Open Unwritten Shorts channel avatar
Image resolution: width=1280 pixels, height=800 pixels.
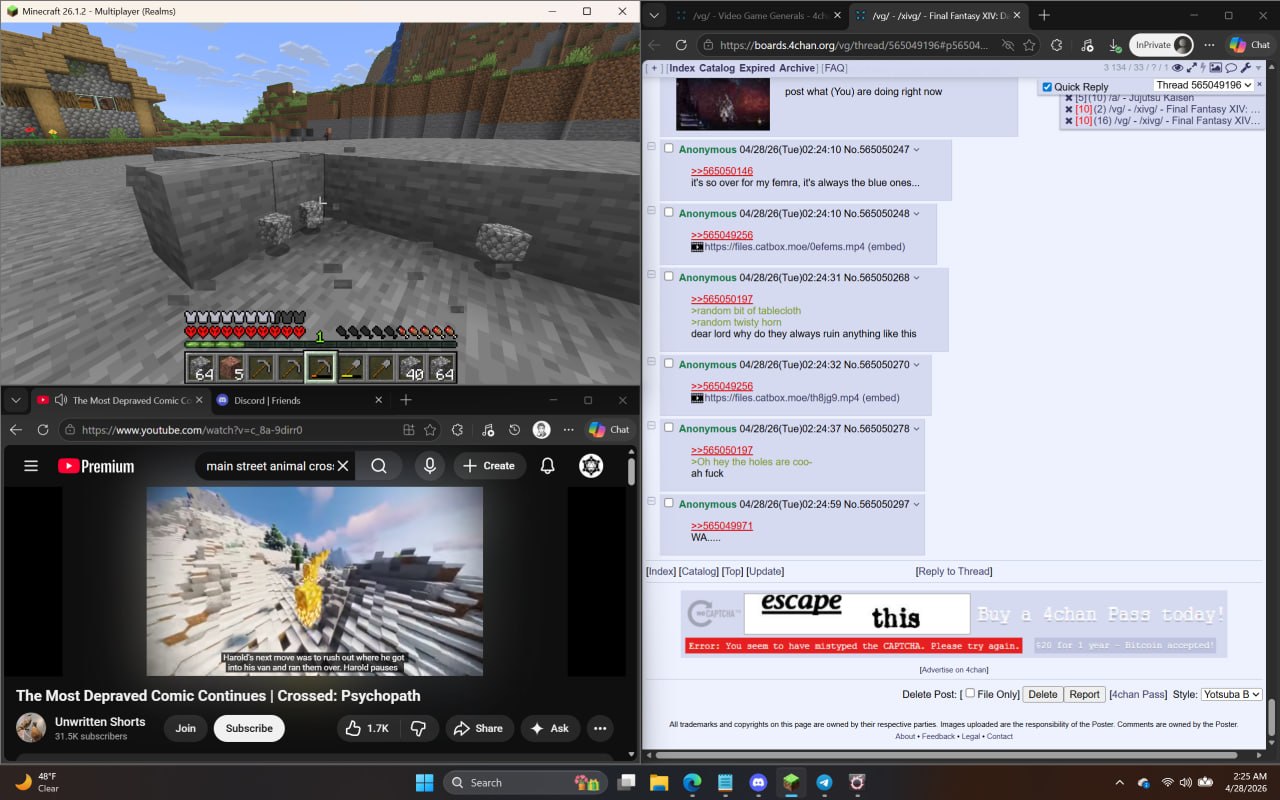pos(31,728)
